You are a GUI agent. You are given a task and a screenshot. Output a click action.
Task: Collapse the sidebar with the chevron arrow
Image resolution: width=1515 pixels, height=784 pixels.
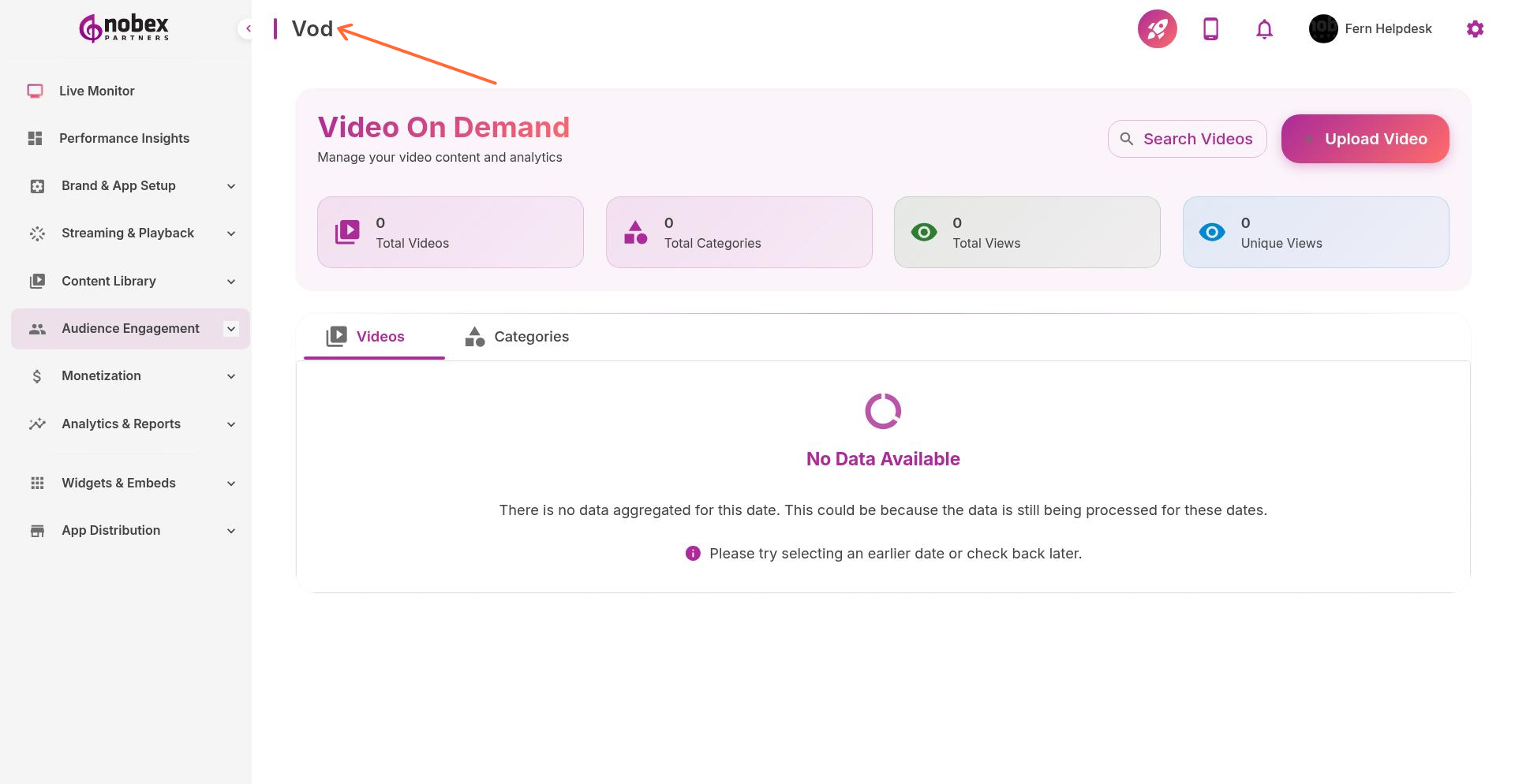[248, 28]
